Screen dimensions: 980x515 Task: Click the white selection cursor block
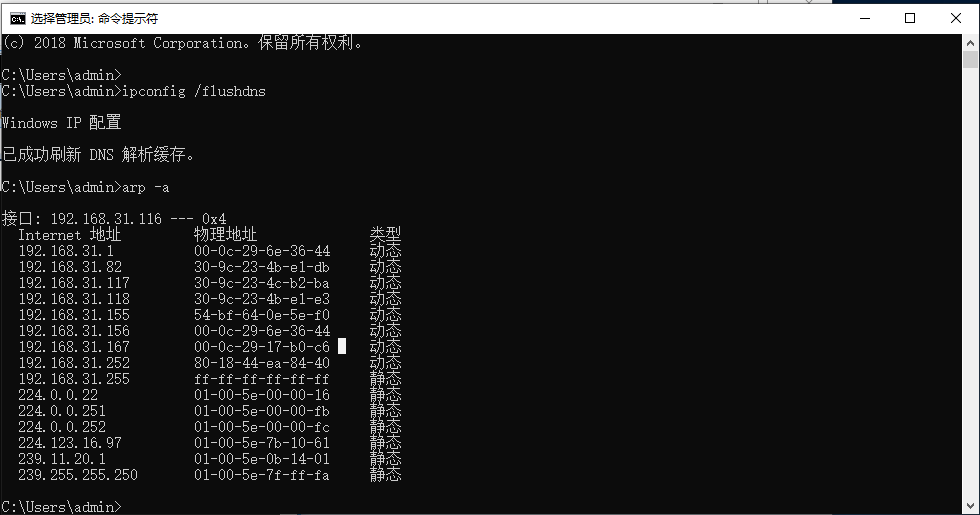point(342,346)
